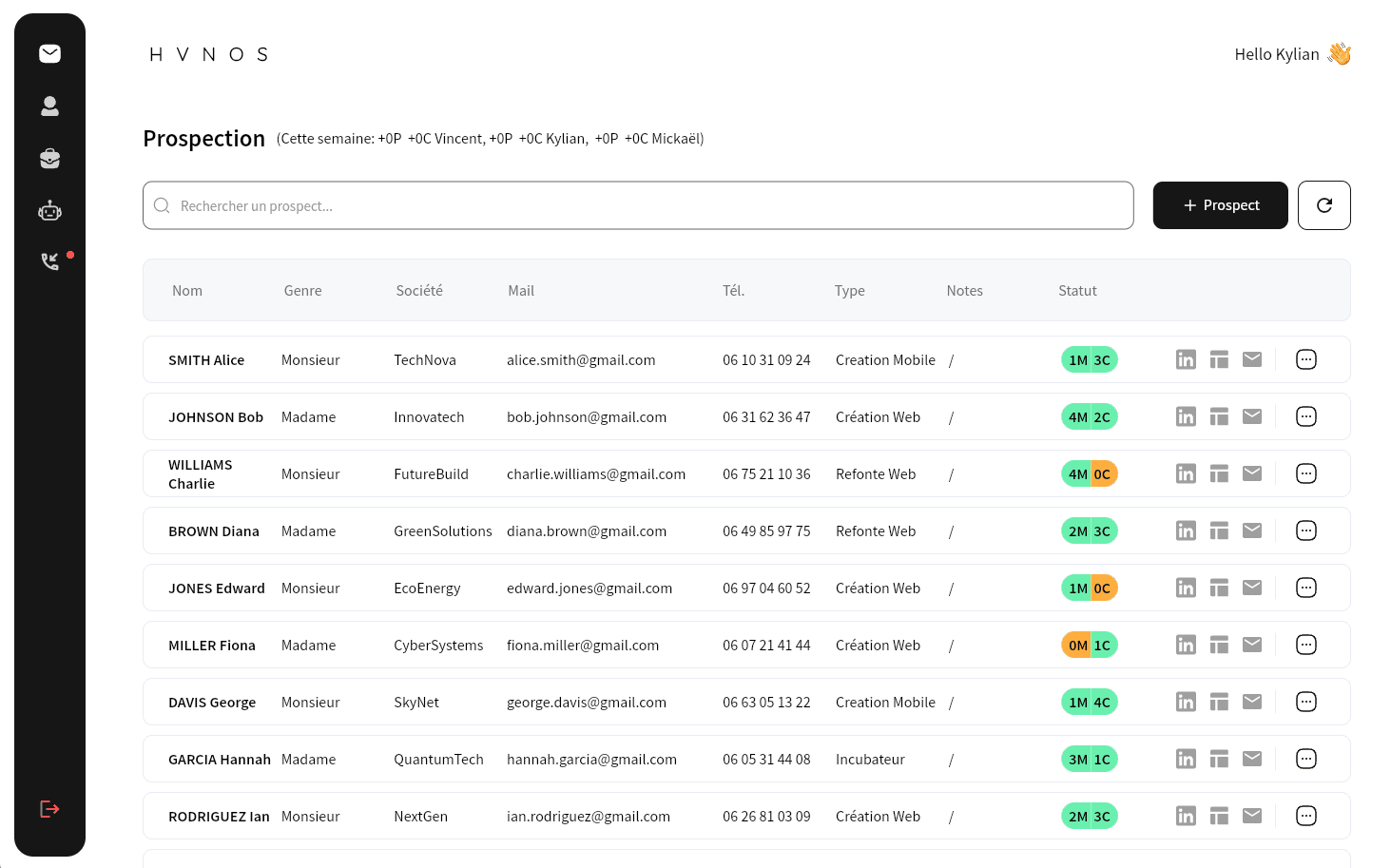The height and width of the screenshot is (868, 1391).
Task: Select the briefcase icon in the sidebar
Action: coord(49,158)
